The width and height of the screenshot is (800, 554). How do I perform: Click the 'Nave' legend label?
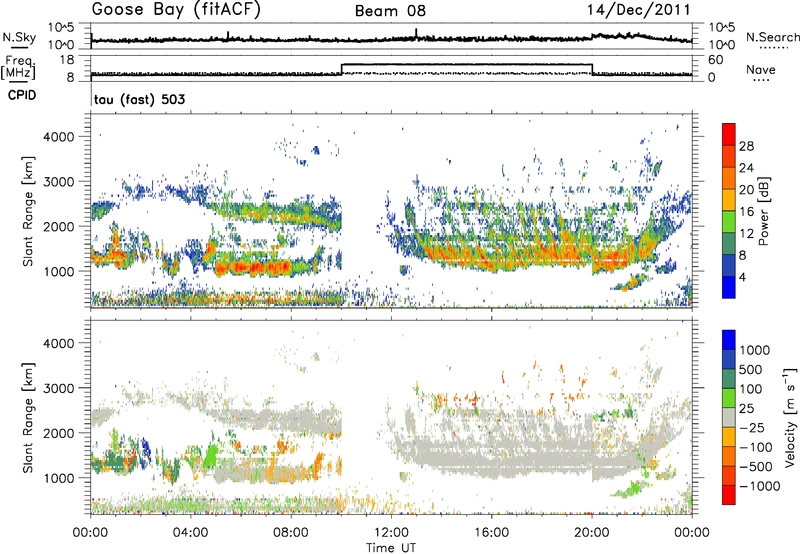(761, 69)
